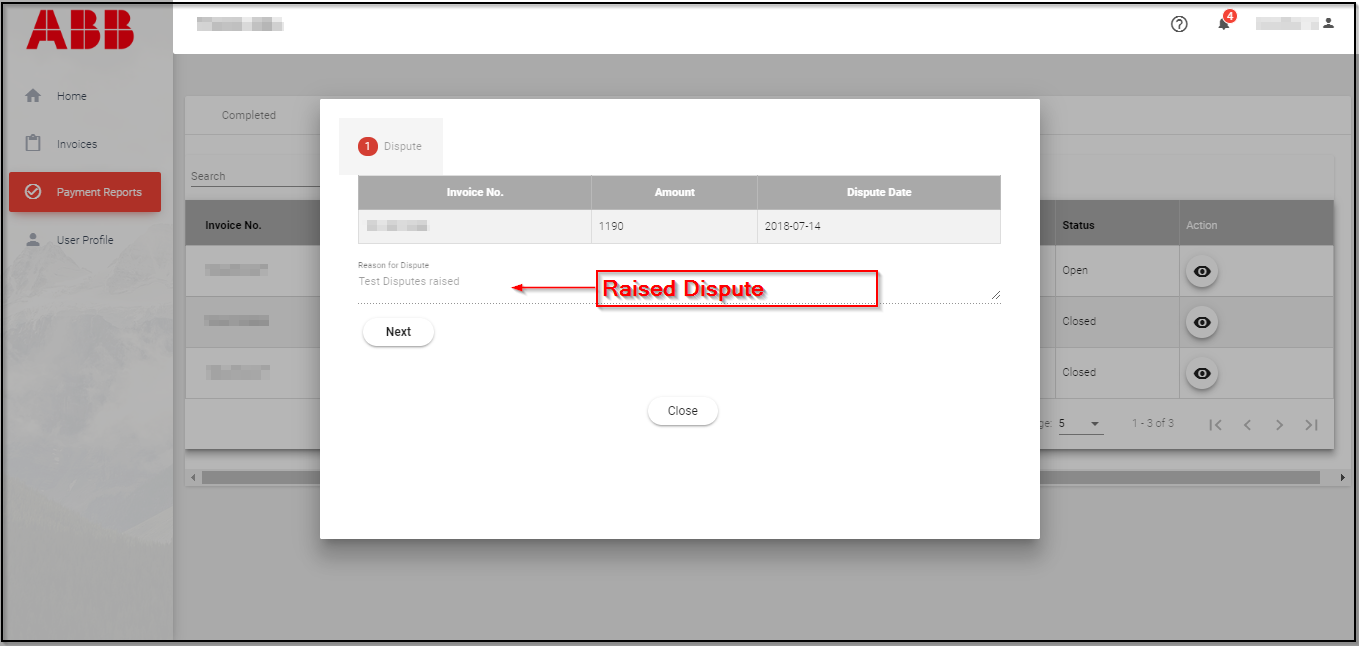Select the Completed tab
This screenshot has height=646, width=1359.
248,115
